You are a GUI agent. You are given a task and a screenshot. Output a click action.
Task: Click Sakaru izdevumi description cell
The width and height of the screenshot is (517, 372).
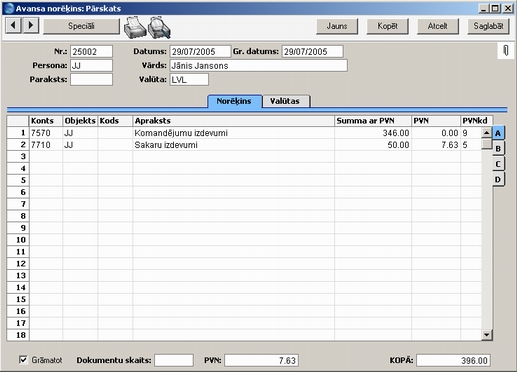pyautogui.click(x=233, y=145)
